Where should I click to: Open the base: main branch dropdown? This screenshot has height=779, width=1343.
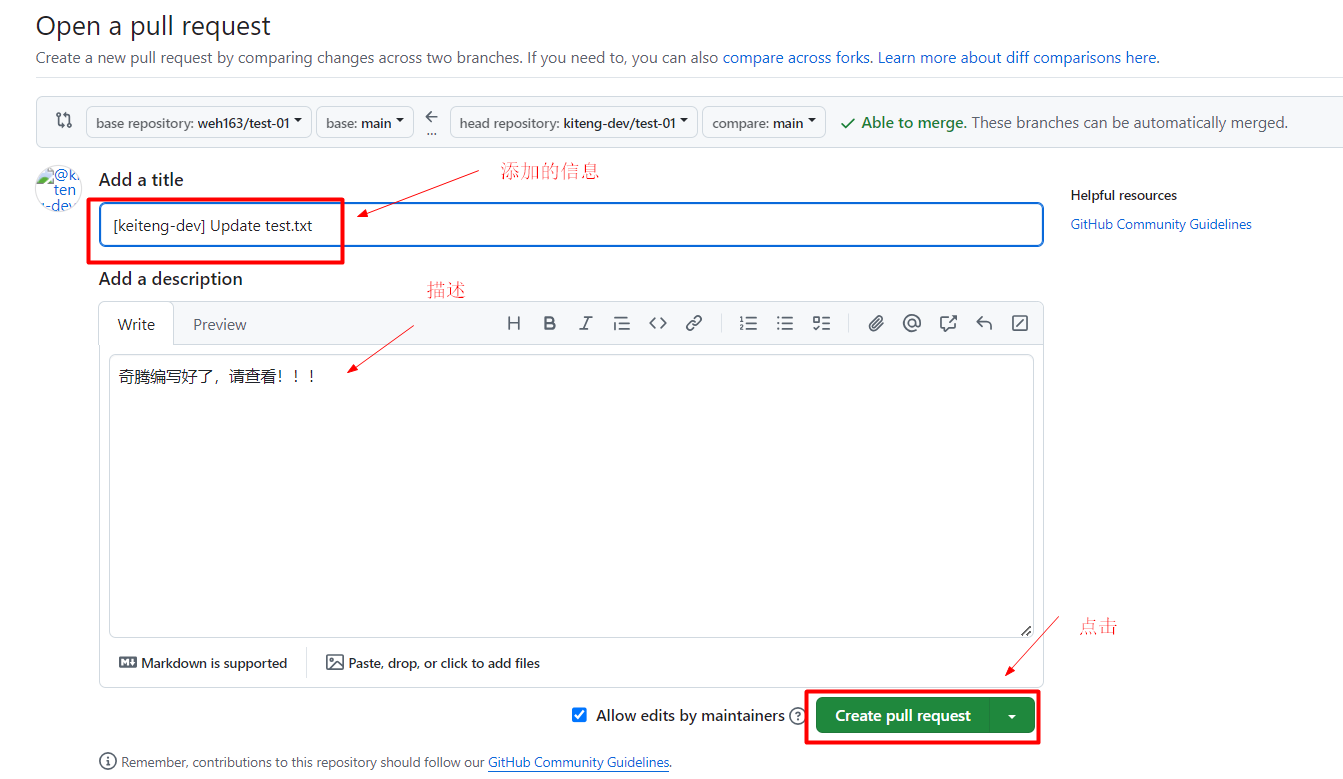pyautogui.click(x=364, y=122)
